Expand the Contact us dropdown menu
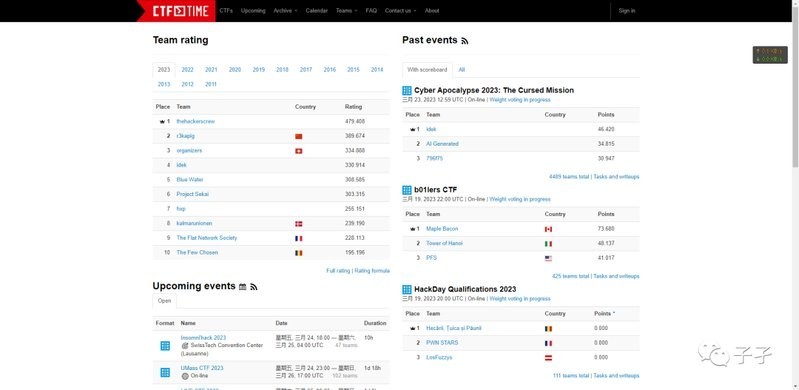Image resolution: width=799 pixels, height=390 pixels. 400,11
